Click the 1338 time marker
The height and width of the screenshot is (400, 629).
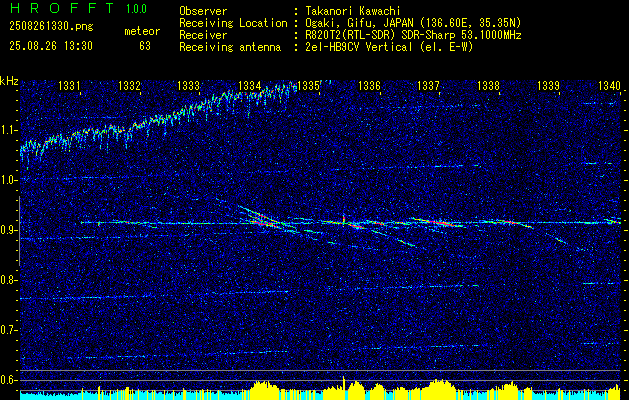489,85
